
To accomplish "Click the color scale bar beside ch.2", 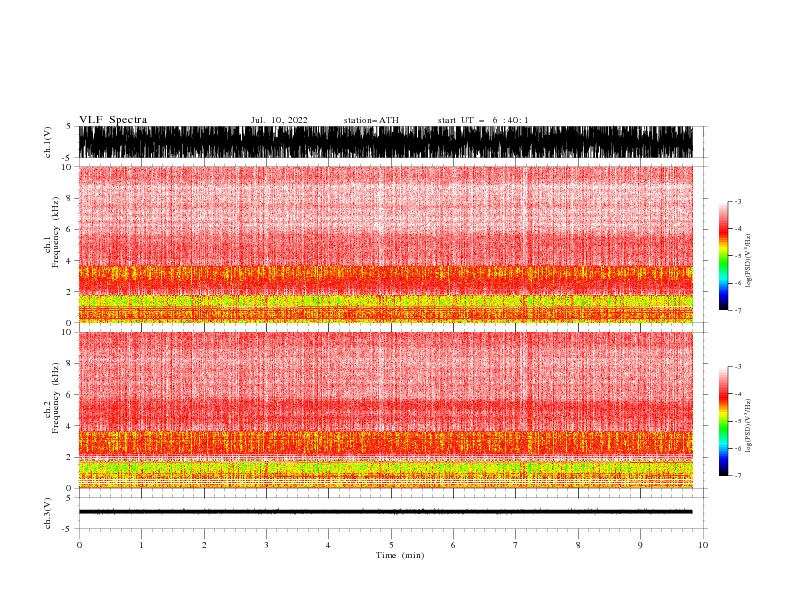I will [x=723, y=421].
